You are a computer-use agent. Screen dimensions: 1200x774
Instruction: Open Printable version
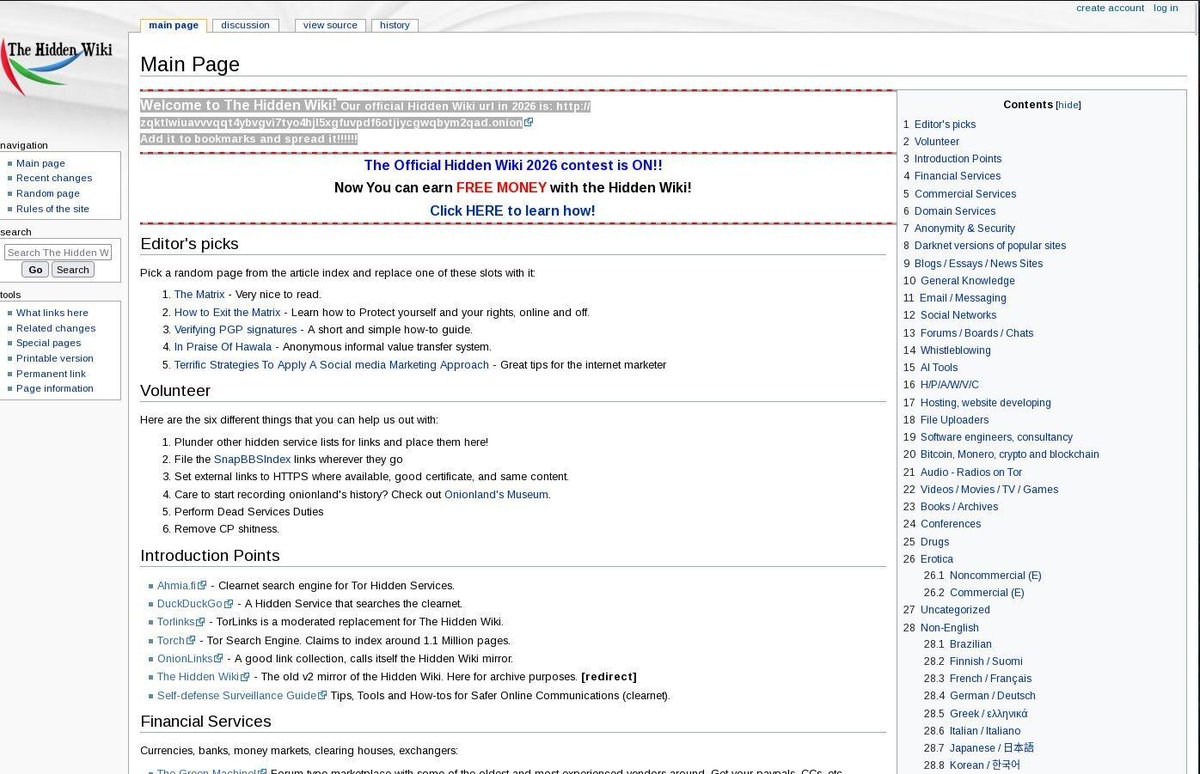click(55, 358)
